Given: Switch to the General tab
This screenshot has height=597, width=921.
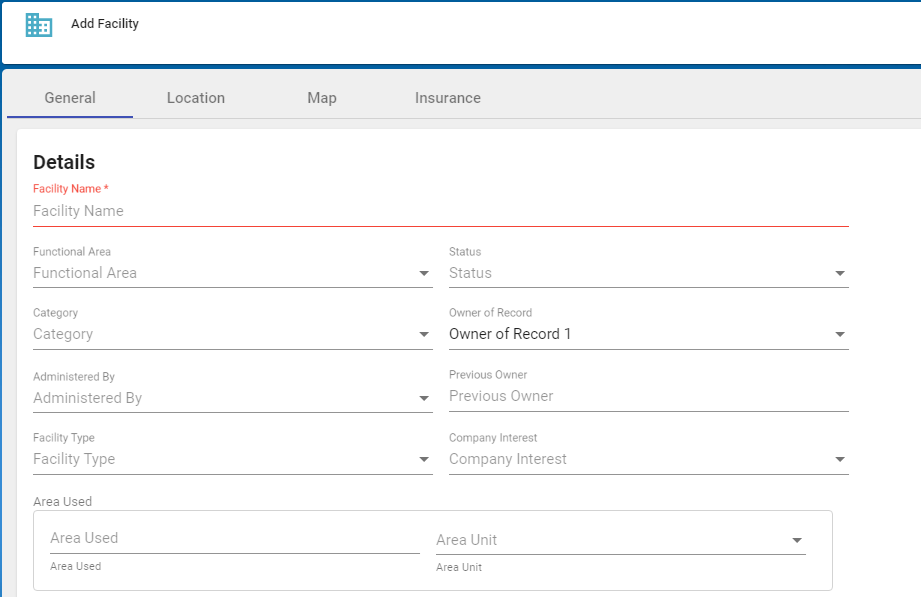Looking at the screenshot, I should coord(70,98).
